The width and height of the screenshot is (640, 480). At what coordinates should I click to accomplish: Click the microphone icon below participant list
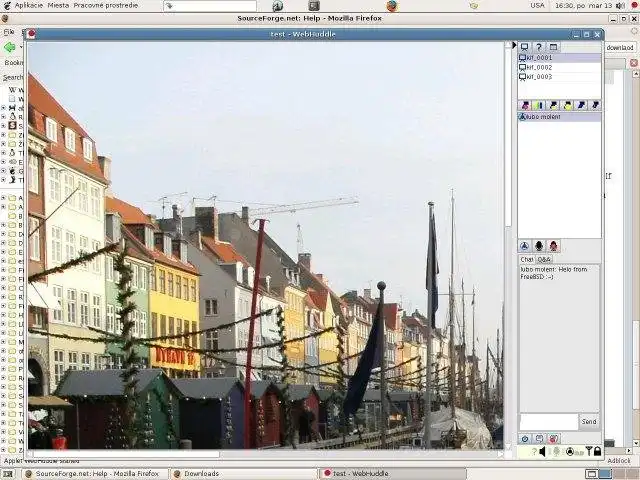538,246
